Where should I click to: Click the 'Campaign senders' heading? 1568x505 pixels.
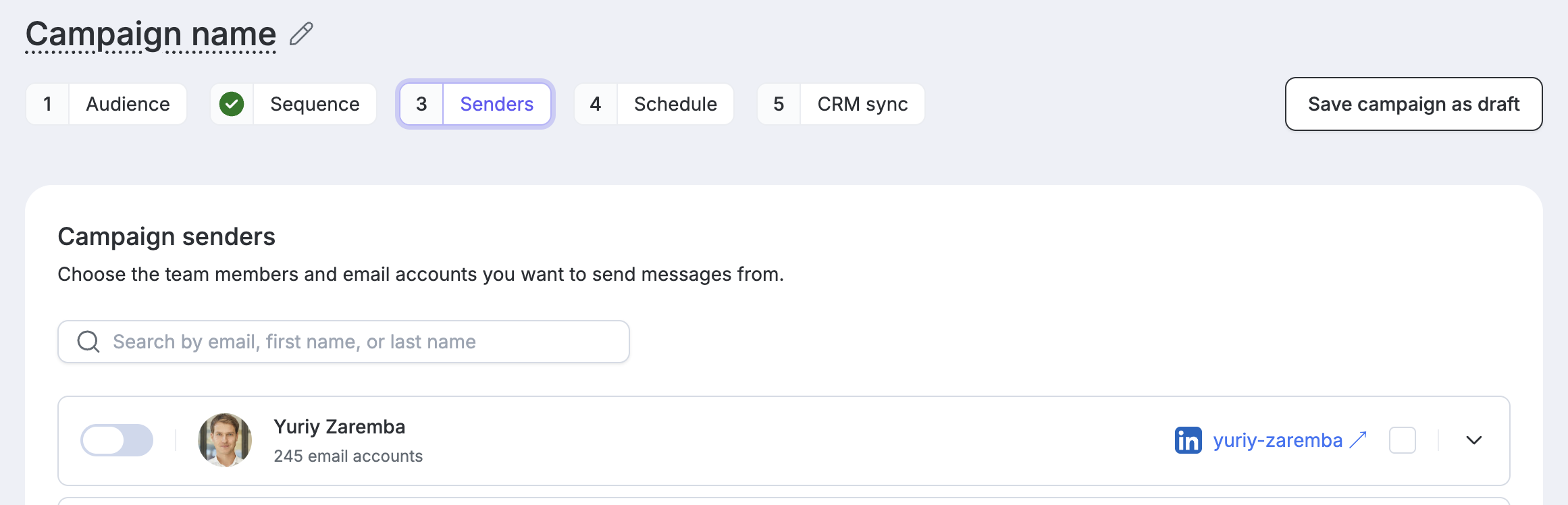167,237
